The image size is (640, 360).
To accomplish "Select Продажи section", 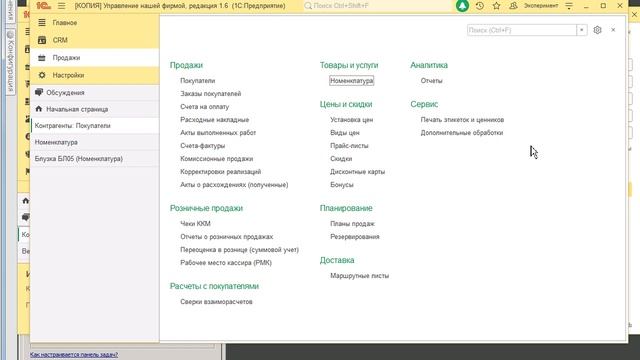I will point(95,58).
